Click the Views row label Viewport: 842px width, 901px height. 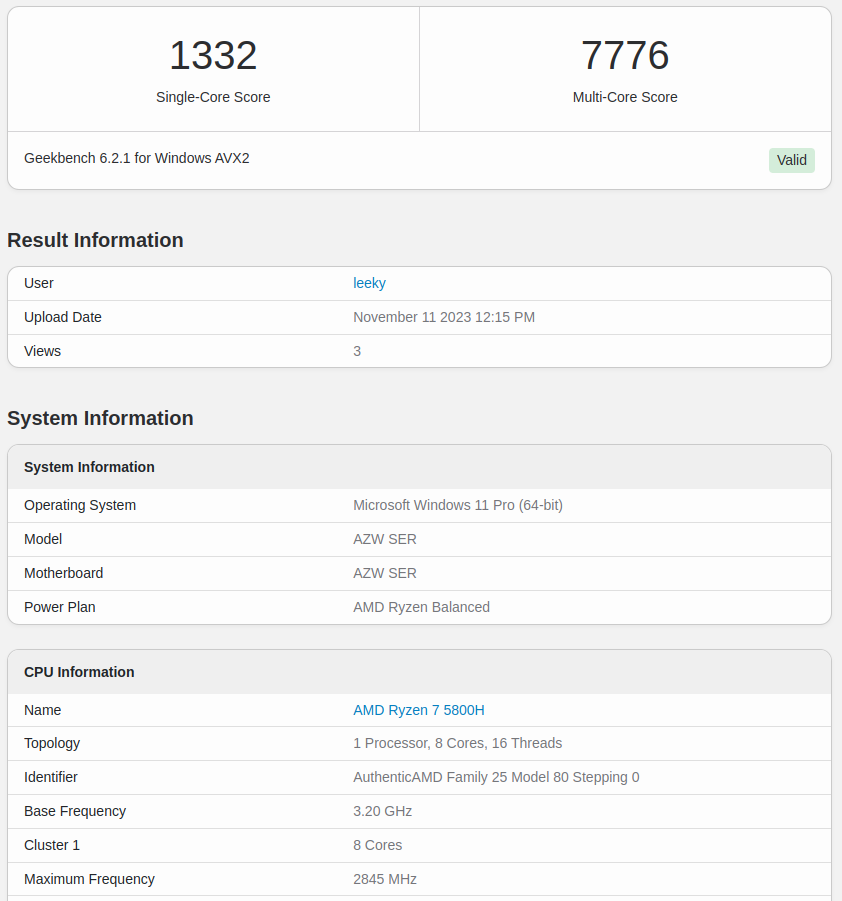[43, 351]
